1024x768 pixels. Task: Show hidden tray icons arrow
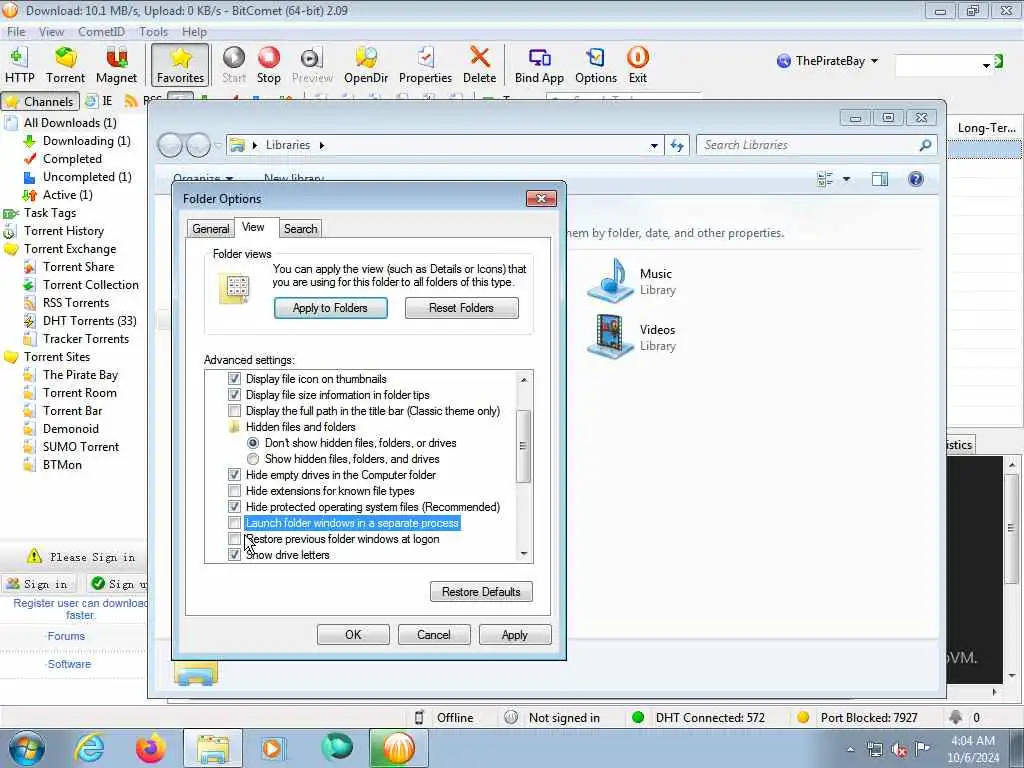click(x=850, y=750)
